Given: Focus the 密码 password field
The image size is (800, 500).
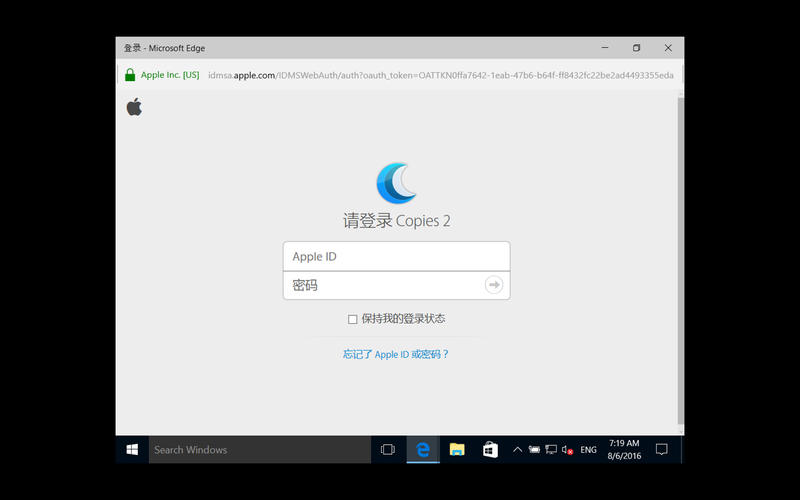Looking at the screenshot, I should click(x=396, y=285).
